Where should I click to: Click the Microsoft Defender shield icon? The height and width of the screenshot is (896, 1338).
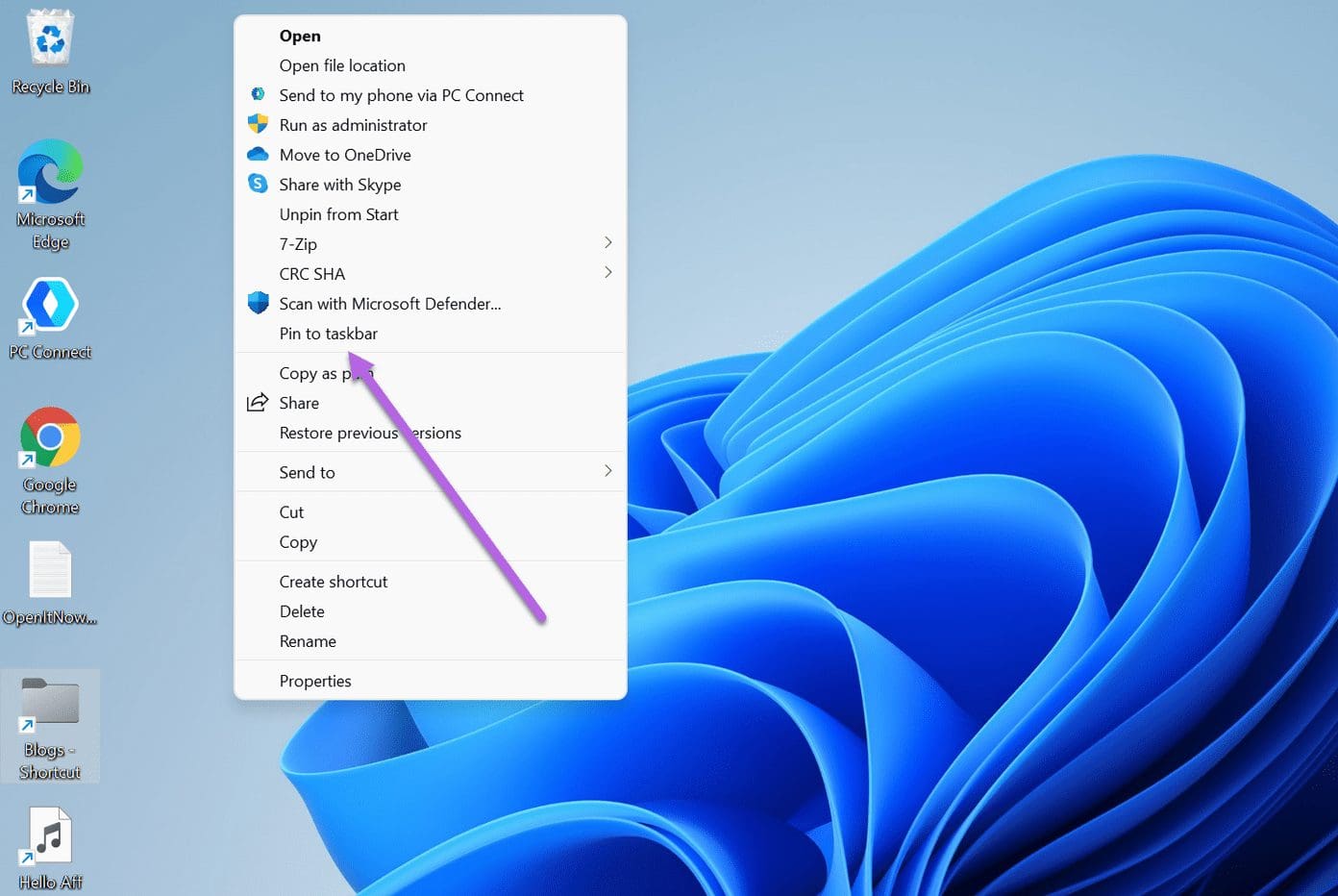click(258, 302)
